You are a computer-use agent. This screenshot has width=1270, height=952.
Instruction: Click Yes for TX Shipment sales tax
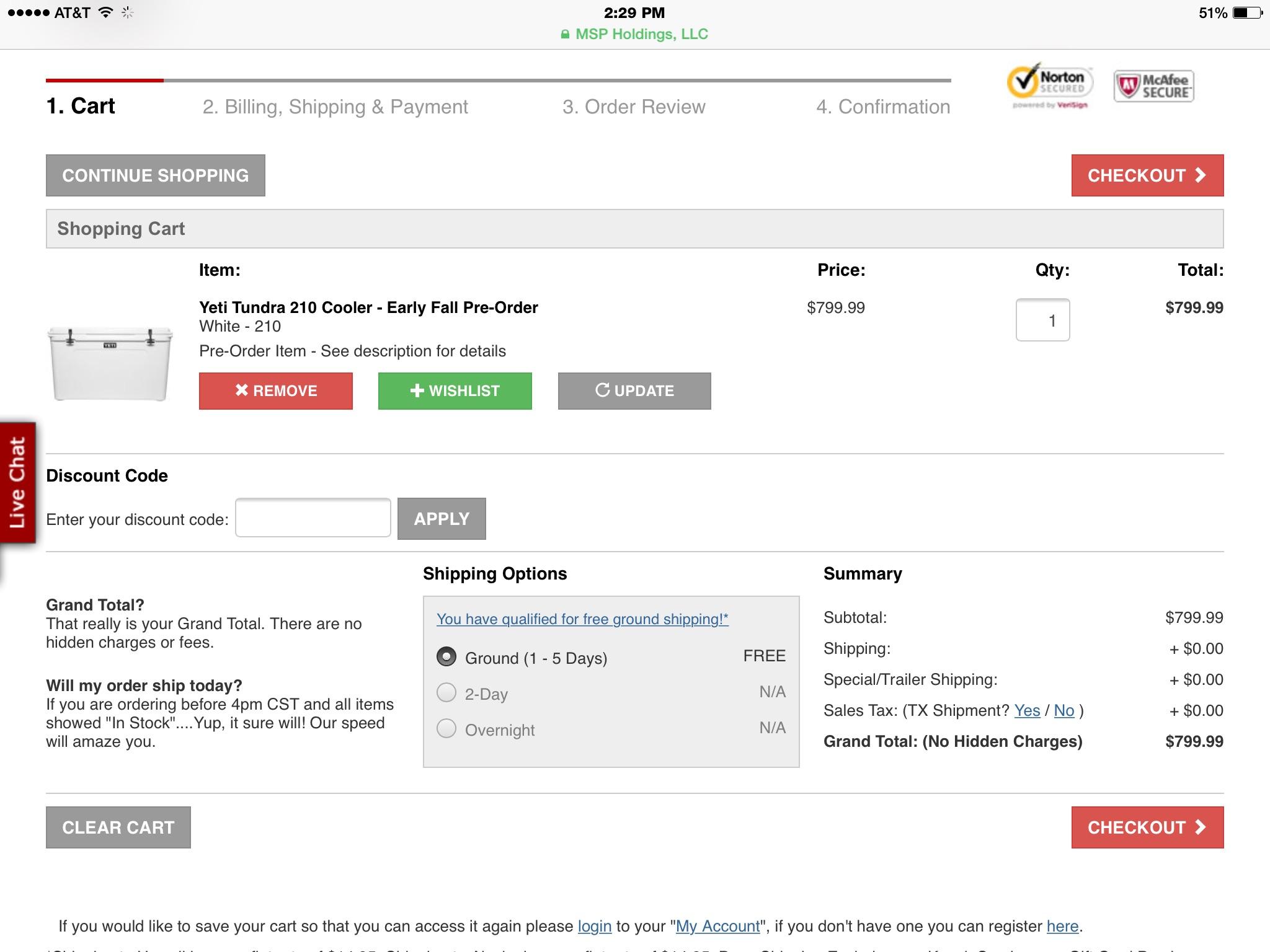pos(1026,711)
